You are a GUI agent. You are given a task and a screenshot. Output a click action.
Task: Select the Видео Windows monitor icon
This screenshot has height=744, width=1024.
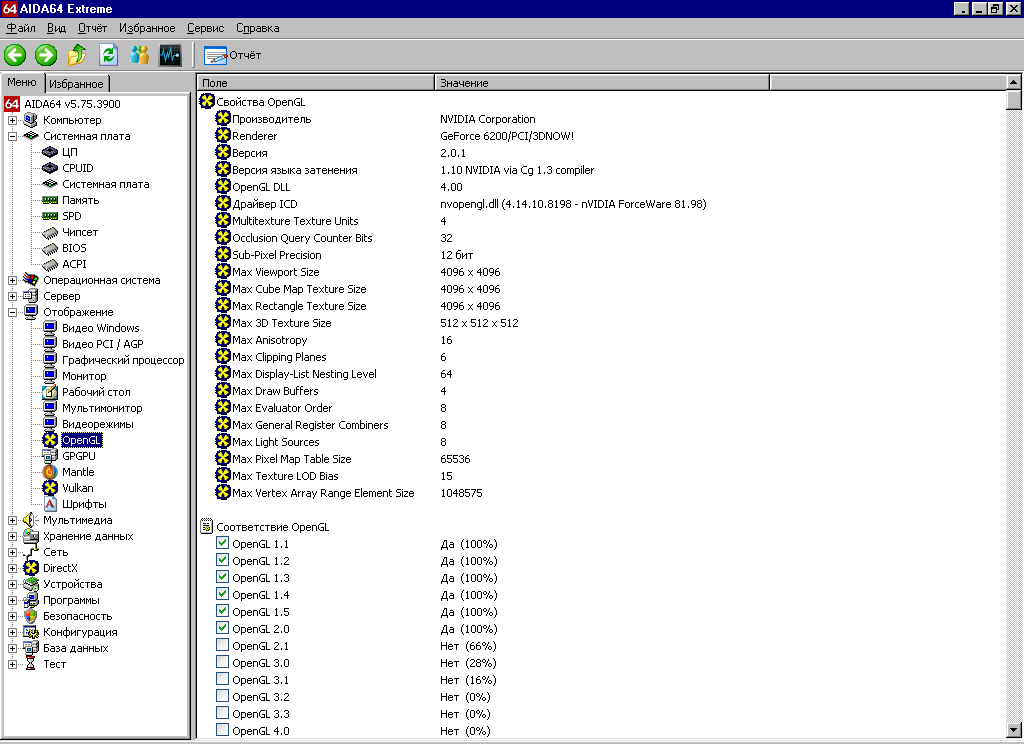[50, 328]
